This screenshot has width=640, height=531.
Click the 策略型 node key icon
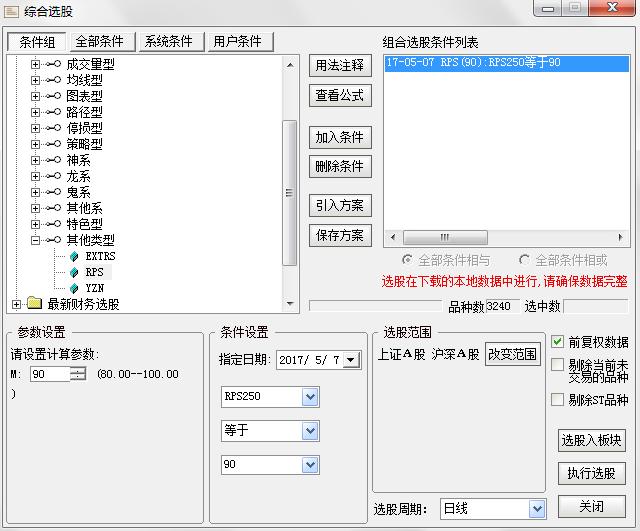[53, 144]
